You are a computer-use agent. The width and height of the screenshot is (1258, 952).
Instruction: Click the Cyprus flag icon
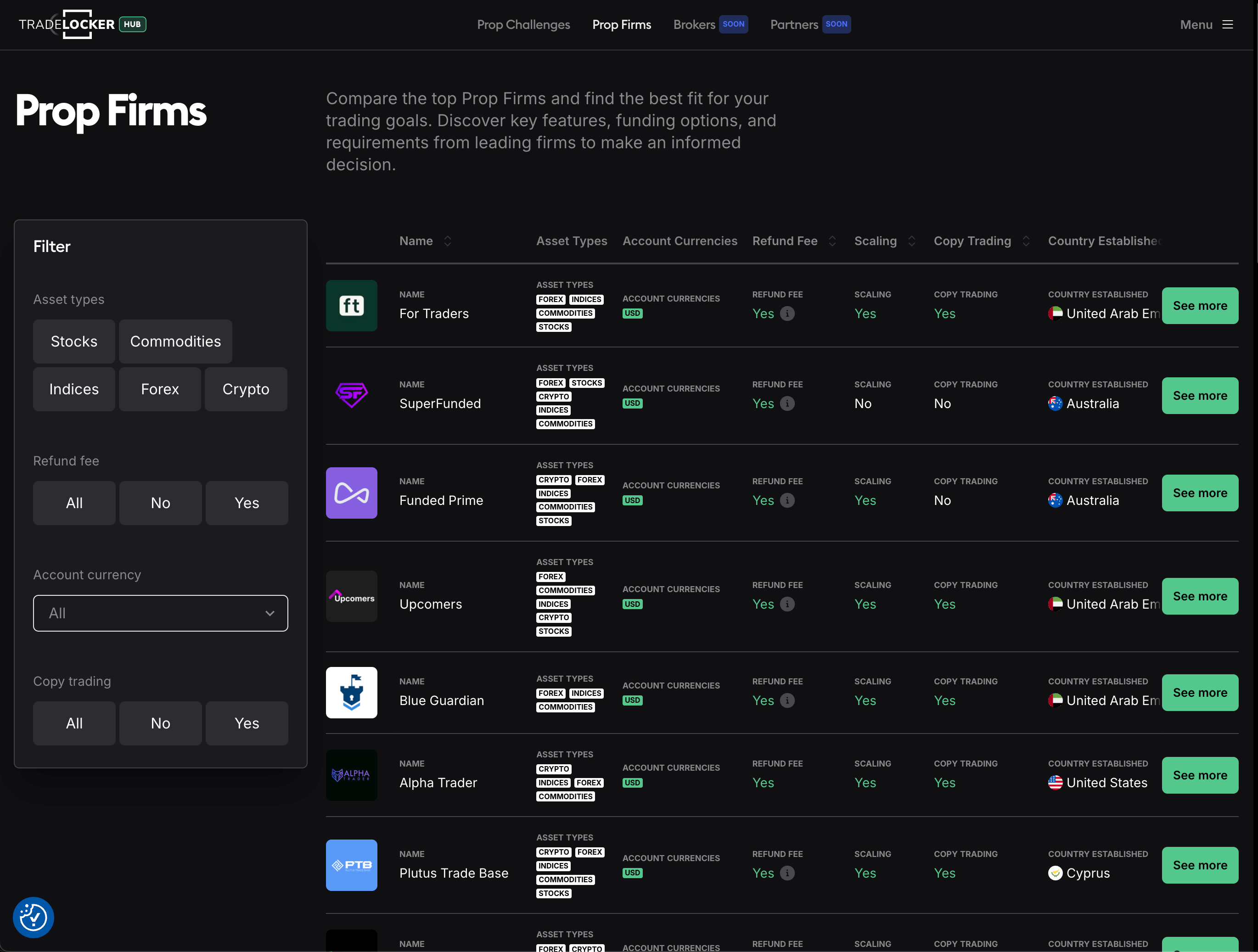coord(1055,873)
